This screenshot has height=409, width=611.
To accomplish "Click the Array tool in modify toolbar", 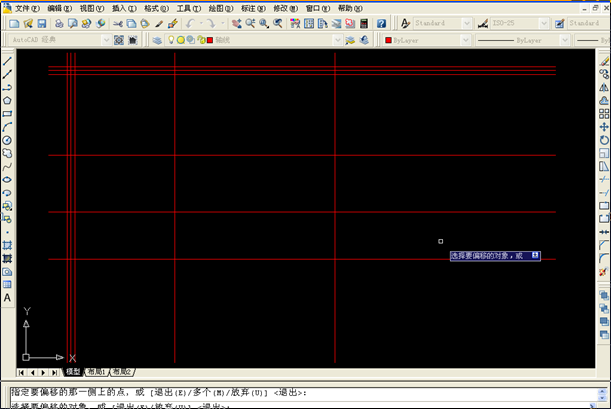I will coord(604,114).
